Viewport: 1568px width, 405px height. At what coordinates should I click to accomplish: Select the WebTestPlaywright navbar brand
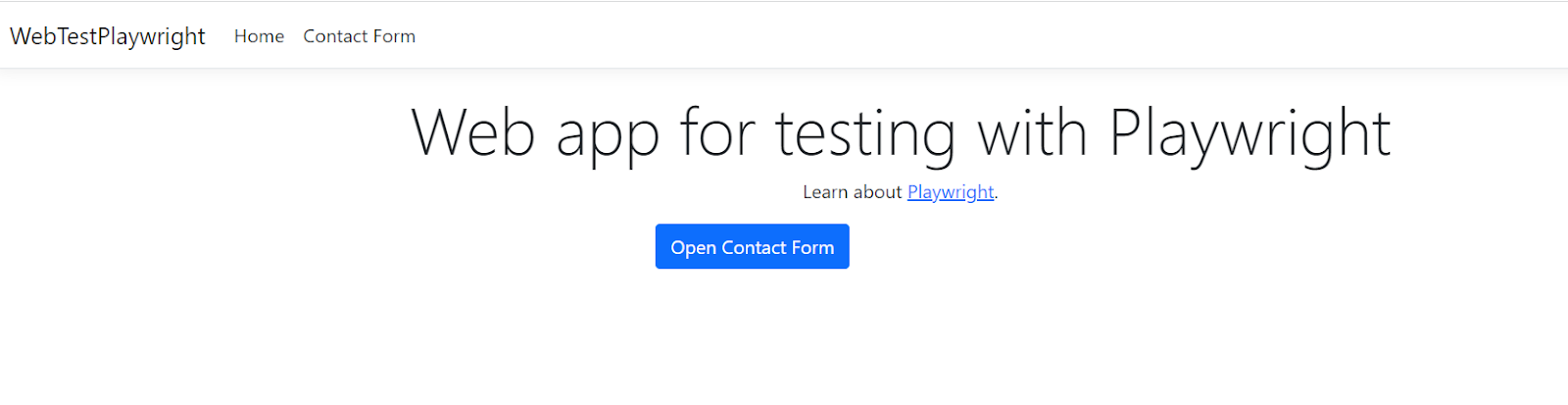click(x=108, y=36)
